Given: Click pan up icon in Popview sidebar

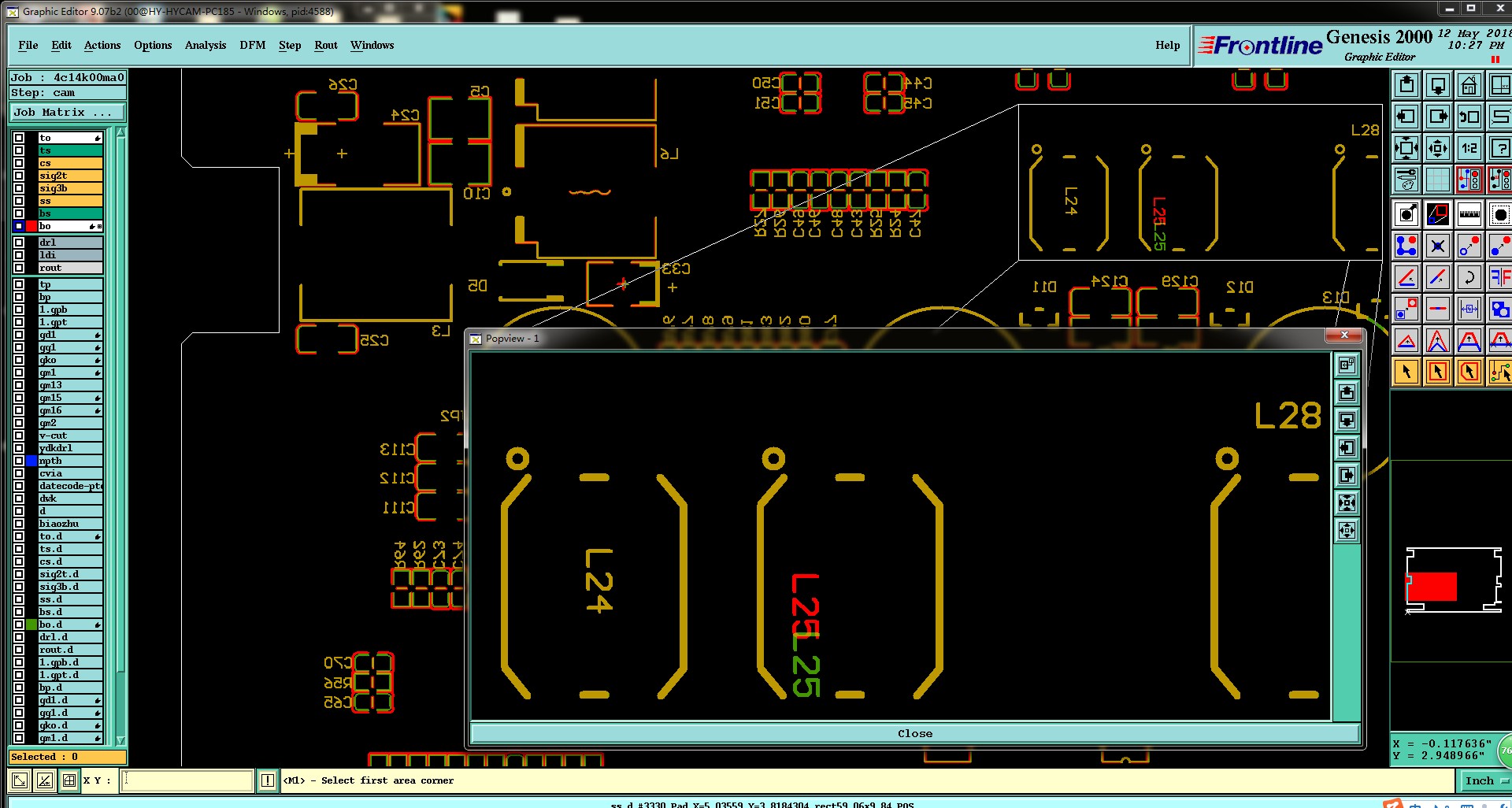Looking at the screenshot, I should coord(1347,392).
